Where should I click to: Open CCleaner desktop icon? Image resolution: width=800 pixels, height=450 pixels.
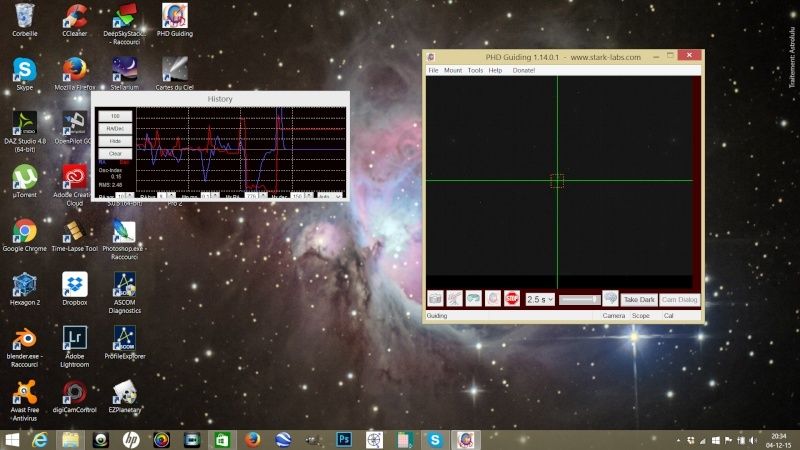(74, 20)
